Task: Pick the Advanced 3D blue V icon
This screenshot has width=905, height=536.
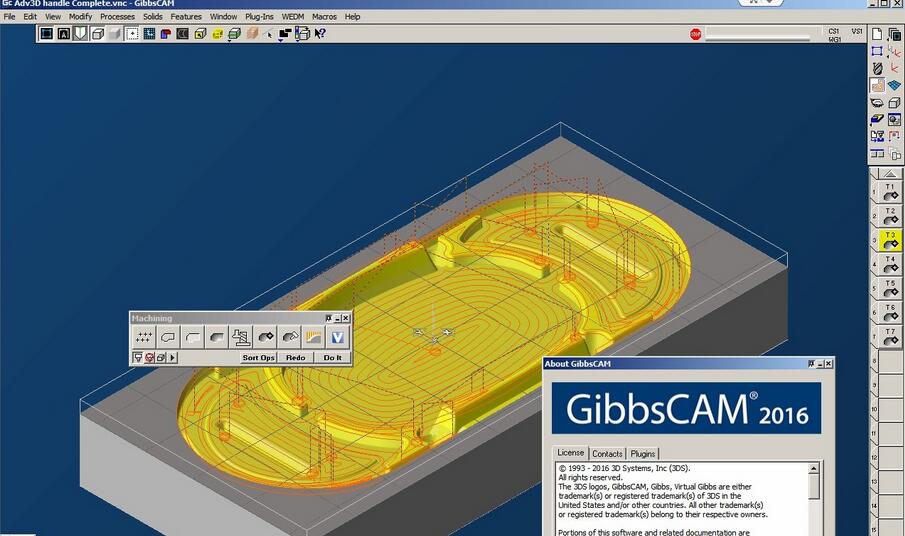Action: point(338,337)
